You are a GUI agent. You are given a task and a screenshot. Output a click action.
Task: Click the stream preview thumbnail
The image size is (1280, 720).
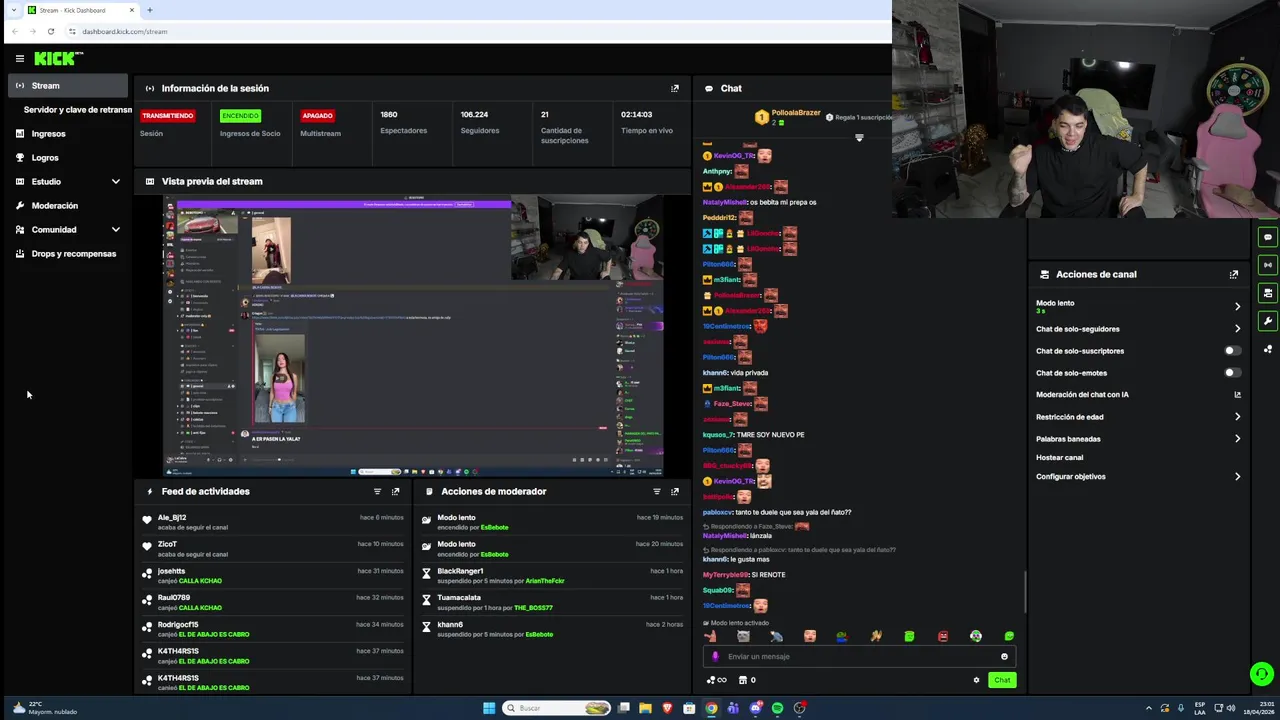click(x=414, y=336)
